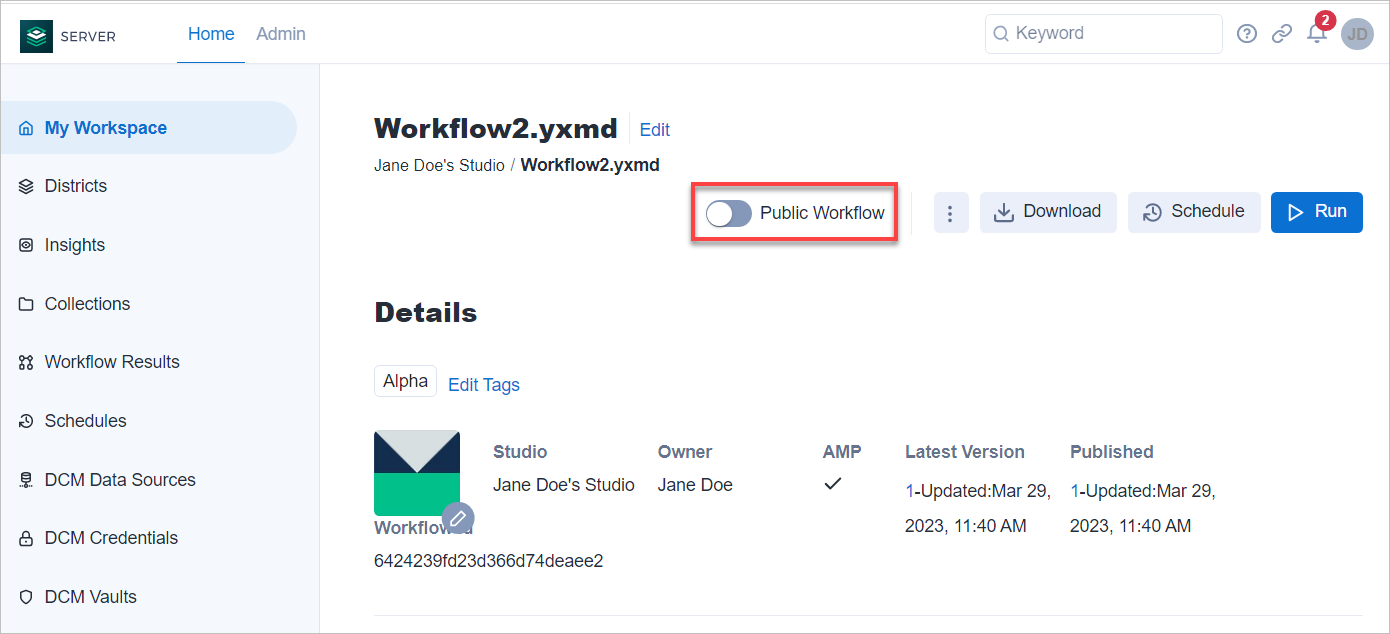The image size is (1390, 634).
Task: Open the Collections section
Action: 87,303
